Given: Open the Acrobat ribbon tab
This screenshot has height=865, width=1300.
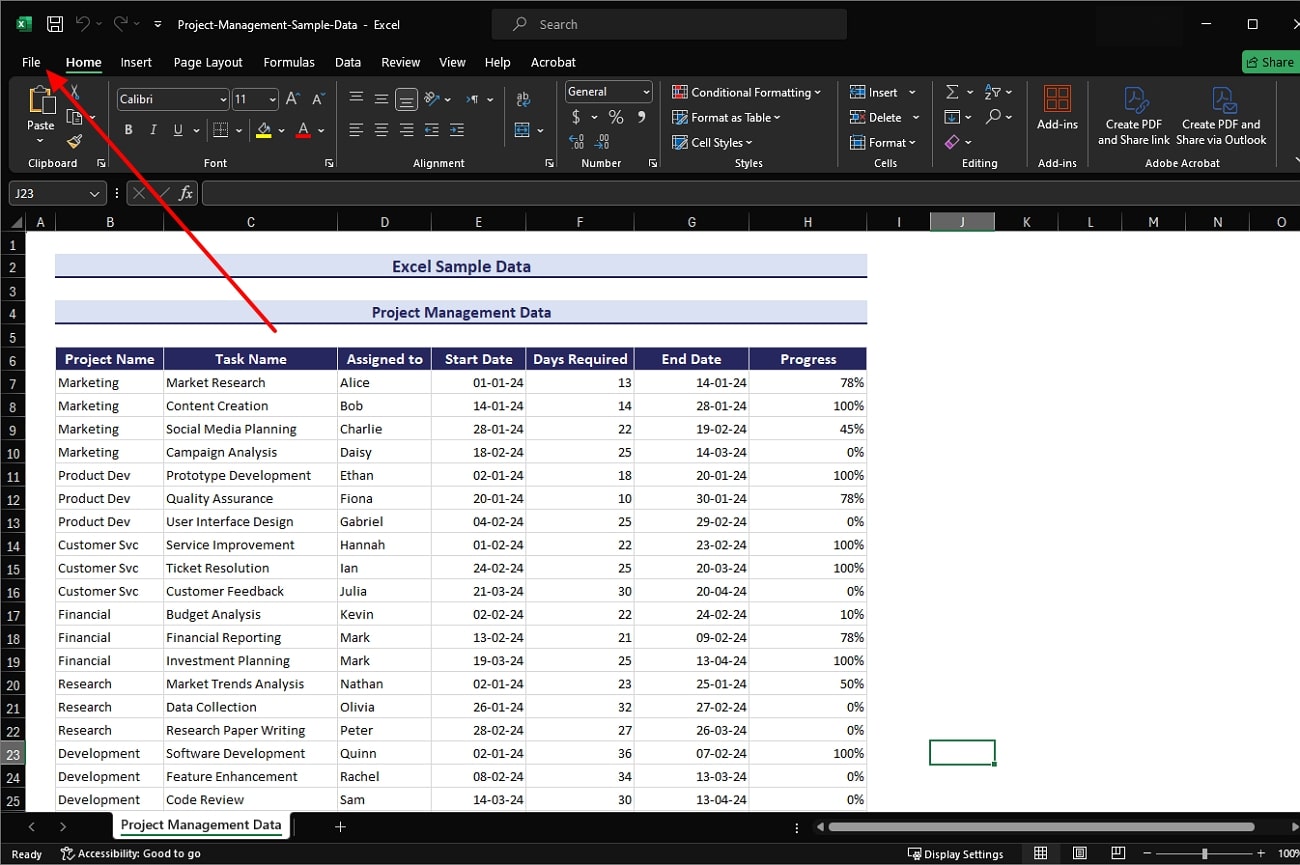Looking at the screenshot, I should (x=553, y=62).
